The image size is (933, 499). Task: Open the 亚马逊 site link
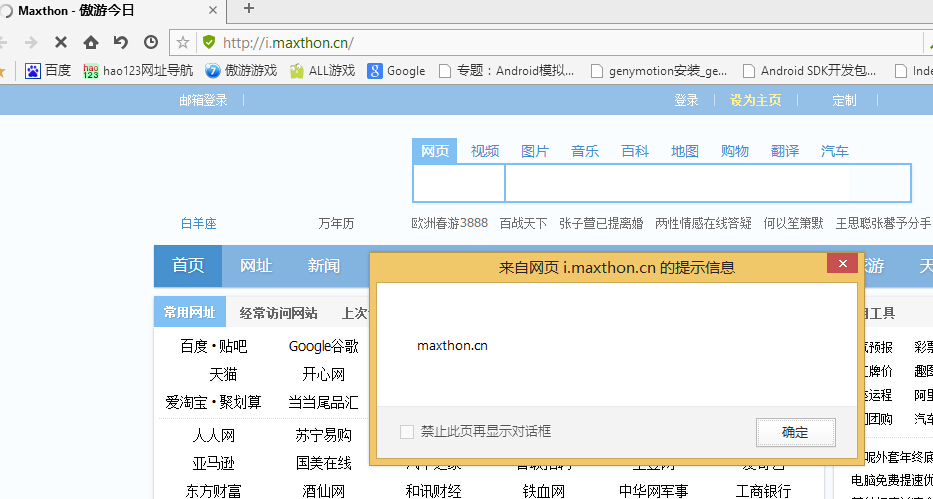point(214,463)
